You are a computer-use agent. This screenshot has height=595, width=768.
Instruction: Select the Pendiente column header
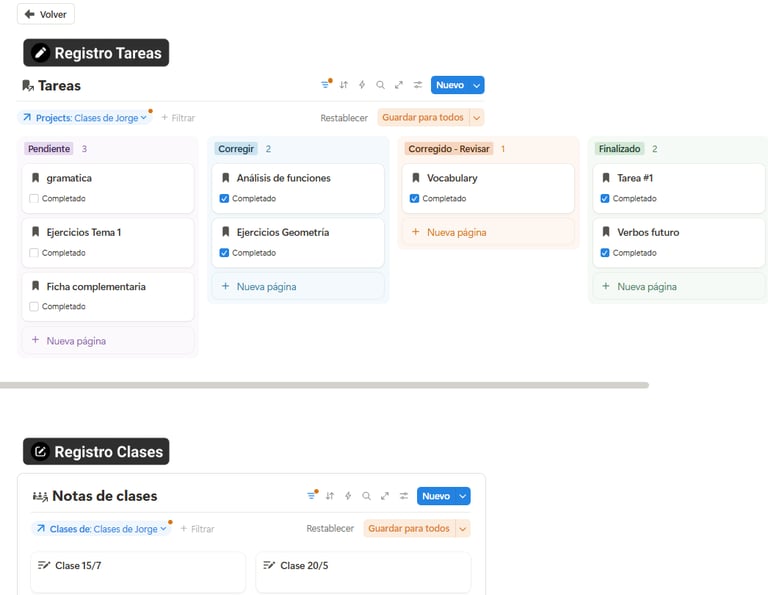coord(48,149)
